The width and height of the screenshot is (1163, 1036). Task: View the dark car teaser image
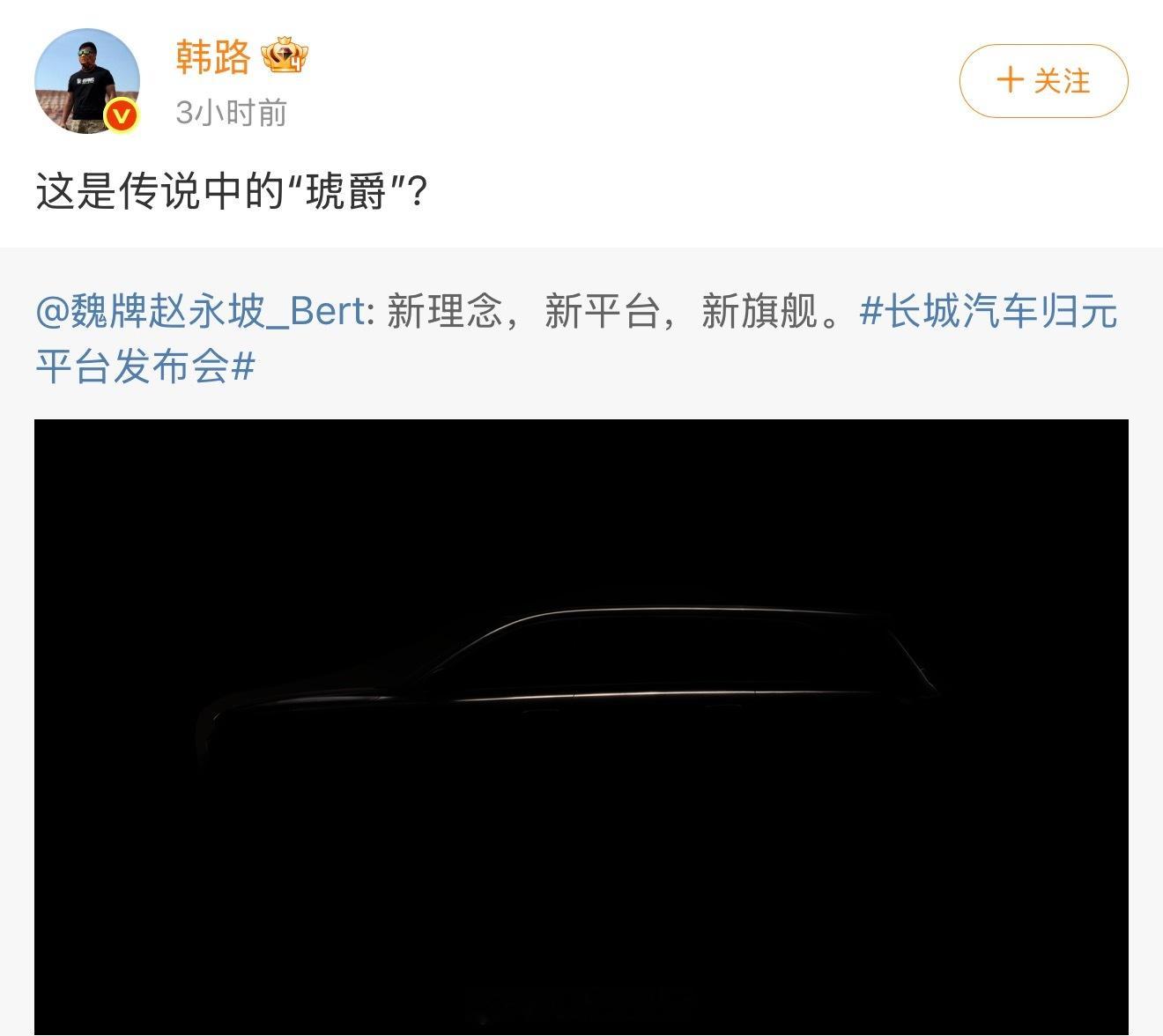tap(581, 728)
